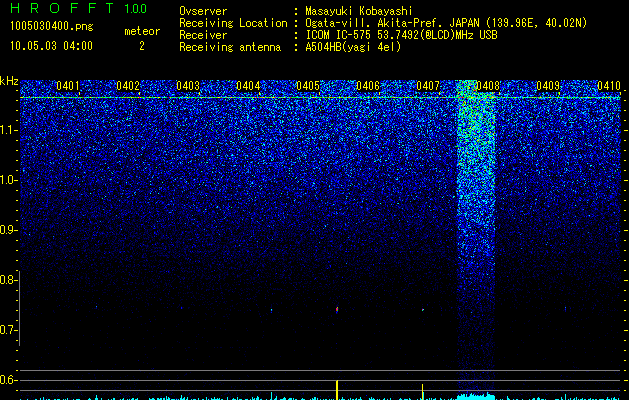Click the filename 1005030400.png
Image resolution: width=629 pixels, height=400 pixels.
tap(52, 27)
